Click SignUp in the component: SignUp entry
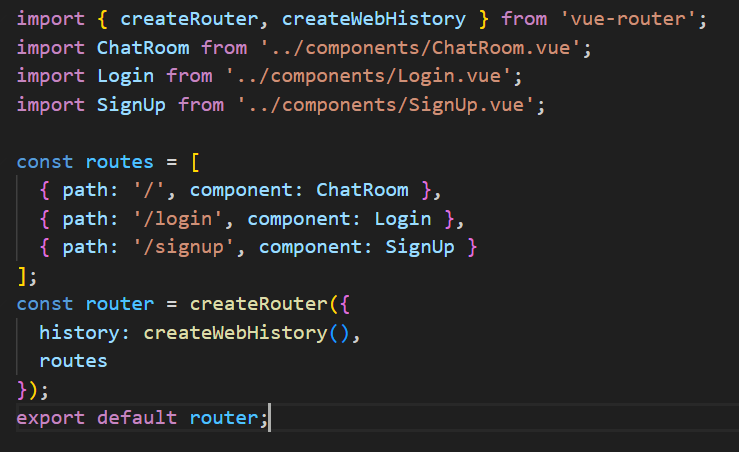 pyautogui.click(x=419, y=247)
